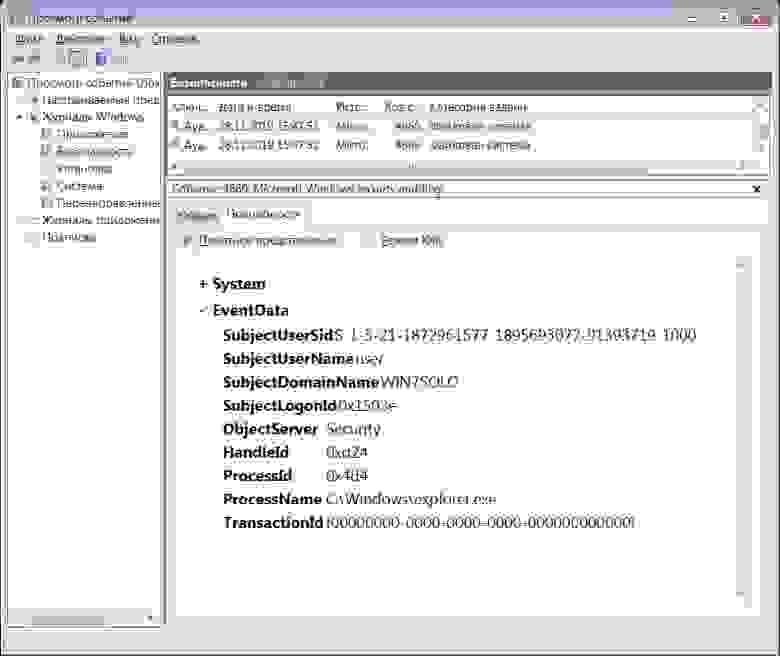Click the SubjectUserSid value
The height and width of the screenshot is (656, 780).
click(x=514, y=335)
